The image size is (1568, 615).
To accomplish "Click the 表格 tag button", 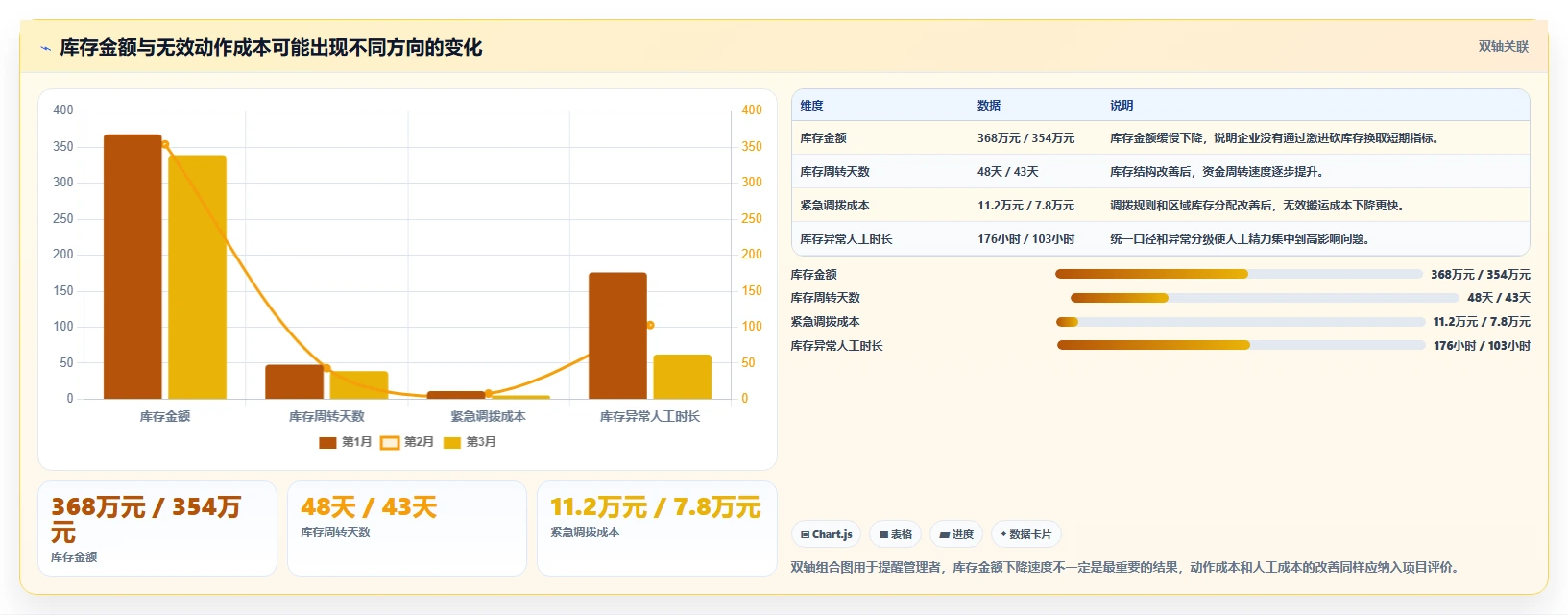I will [x=896, y=534].
